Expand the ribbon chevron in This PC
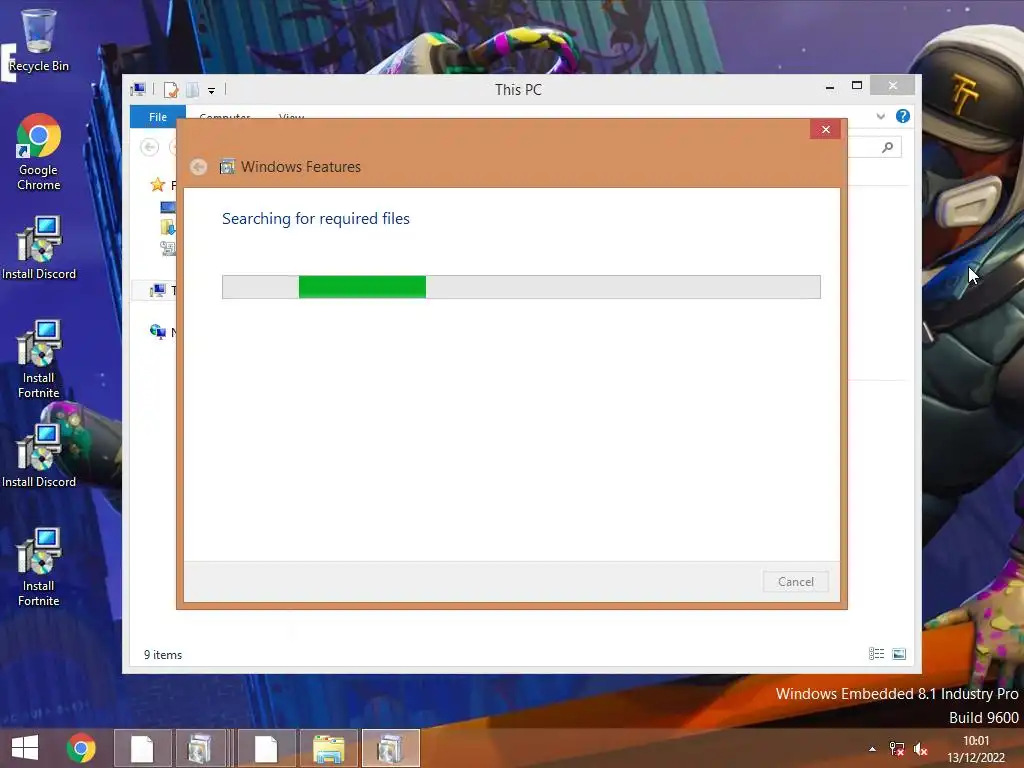The width and height of the screenshot is (1024, 768). (x=880, y=116)
